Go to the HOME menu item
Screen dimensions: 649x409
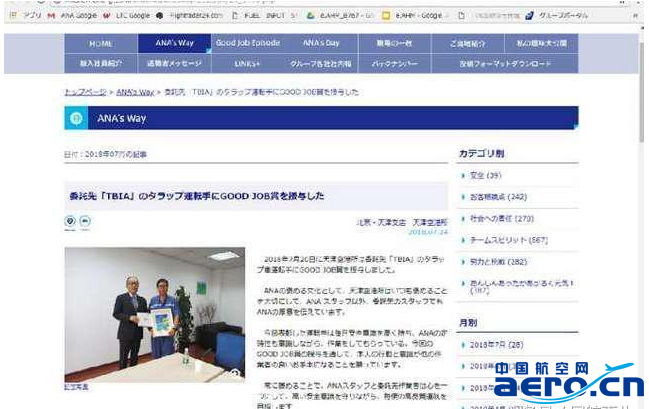[x=101, y=43]
